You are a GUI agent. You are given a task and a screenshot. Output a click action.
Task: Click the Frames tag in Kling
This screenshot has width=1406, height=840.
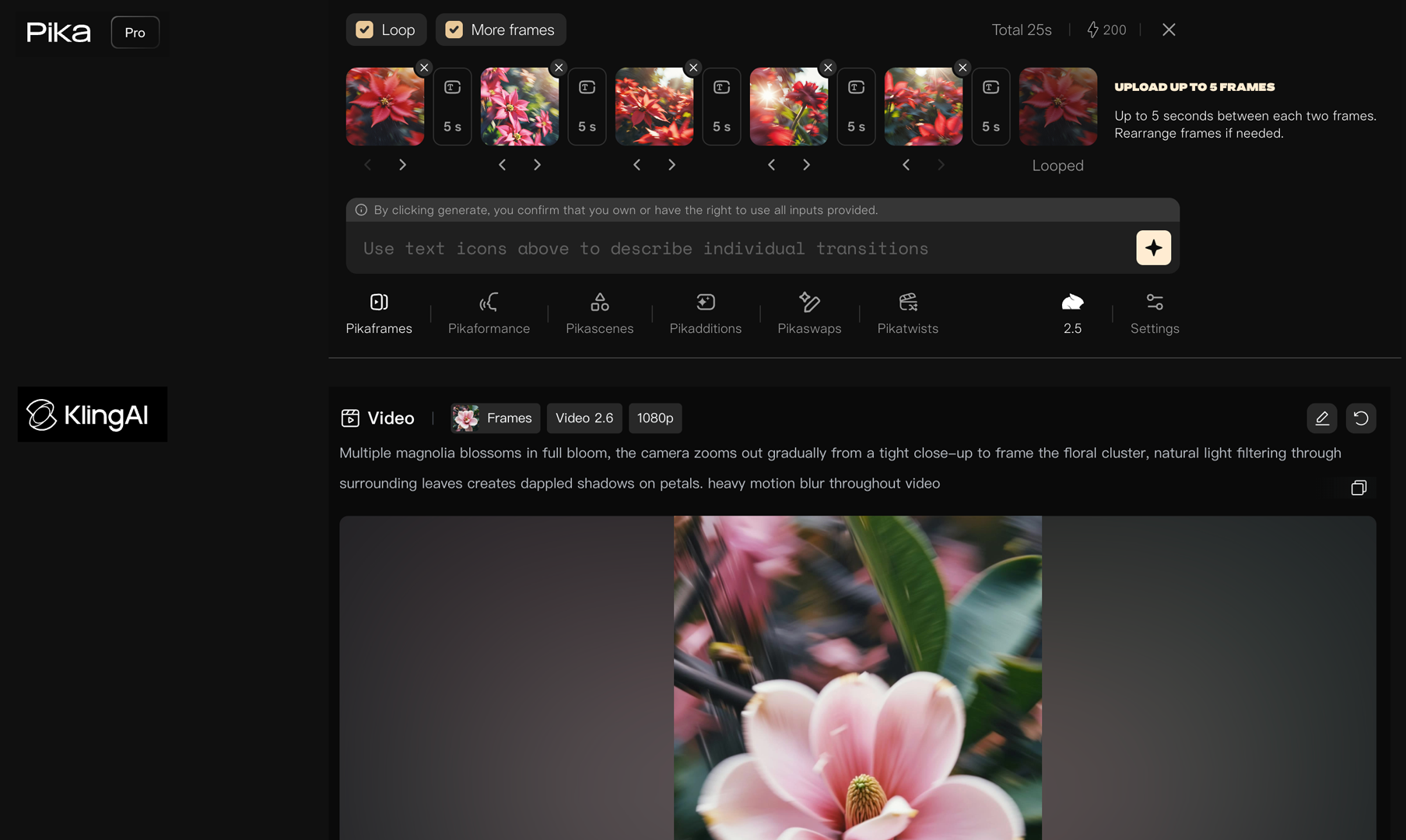pos(496,418)
